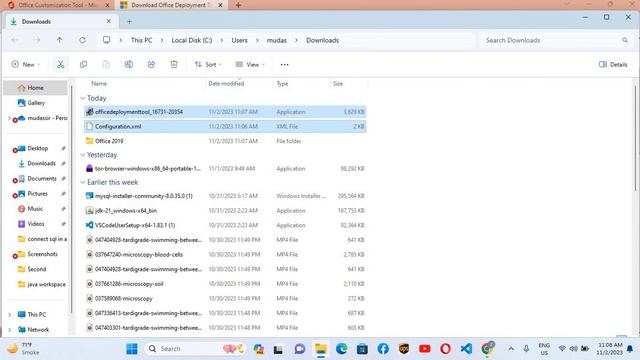Switch to Download Office Deployment browser tab

pos(171,5)
